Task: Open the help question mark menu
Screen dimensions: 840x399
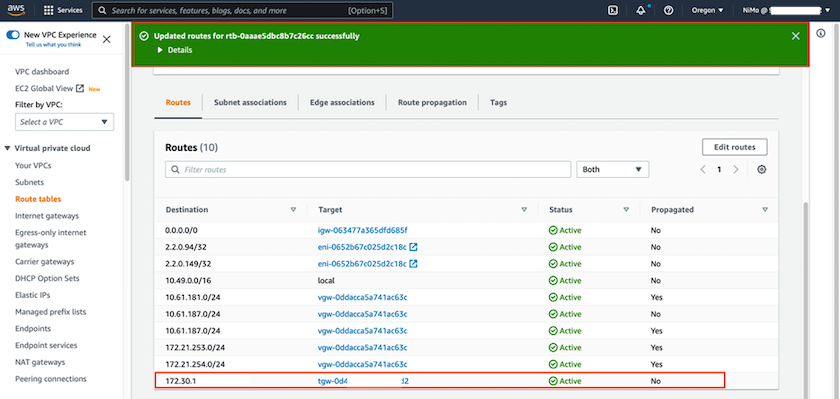Action: tap(668, 10)
